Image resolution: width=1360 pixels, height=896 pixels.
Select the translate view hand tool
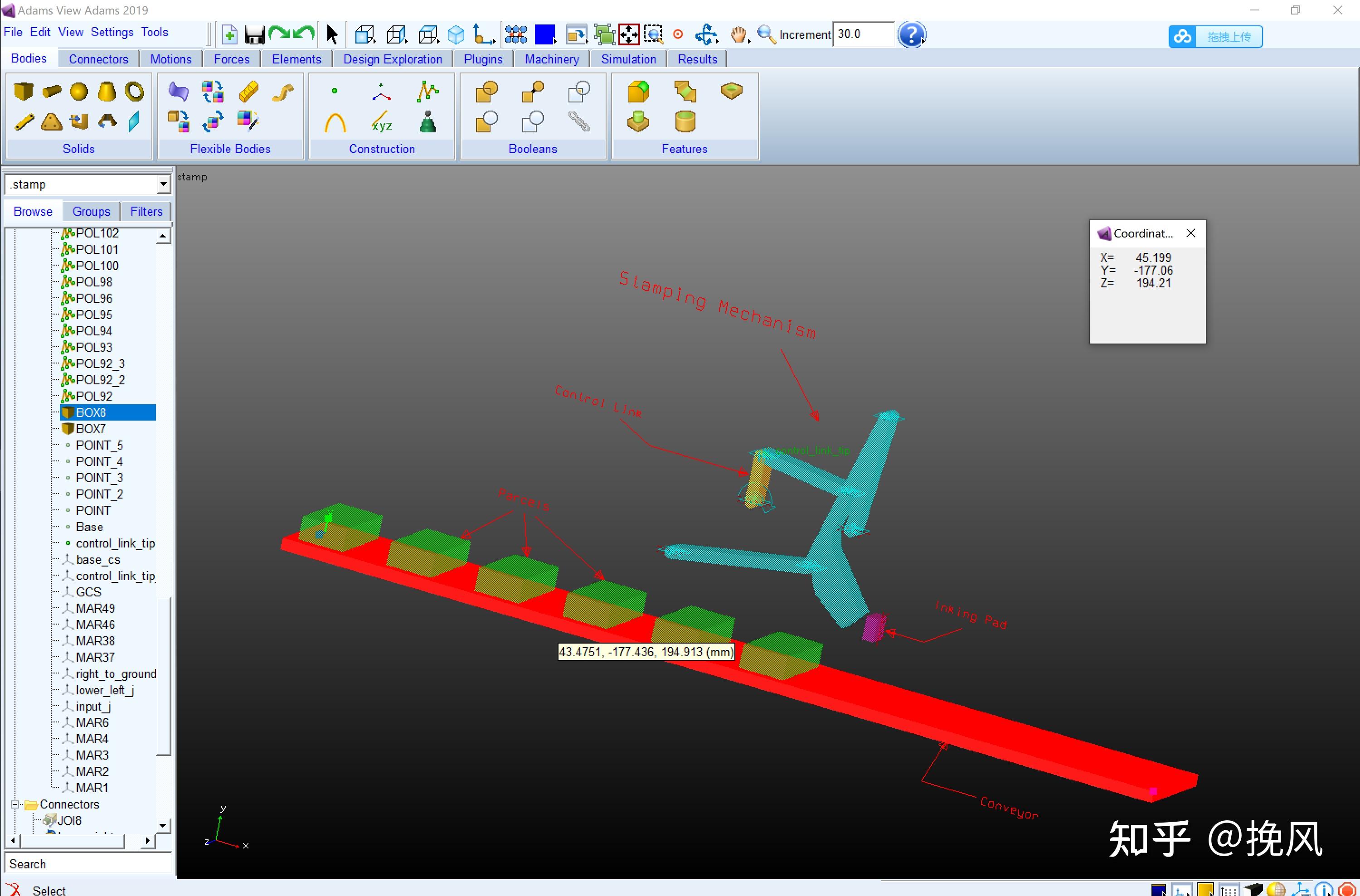pyautogui.click(x=738, y=35)
